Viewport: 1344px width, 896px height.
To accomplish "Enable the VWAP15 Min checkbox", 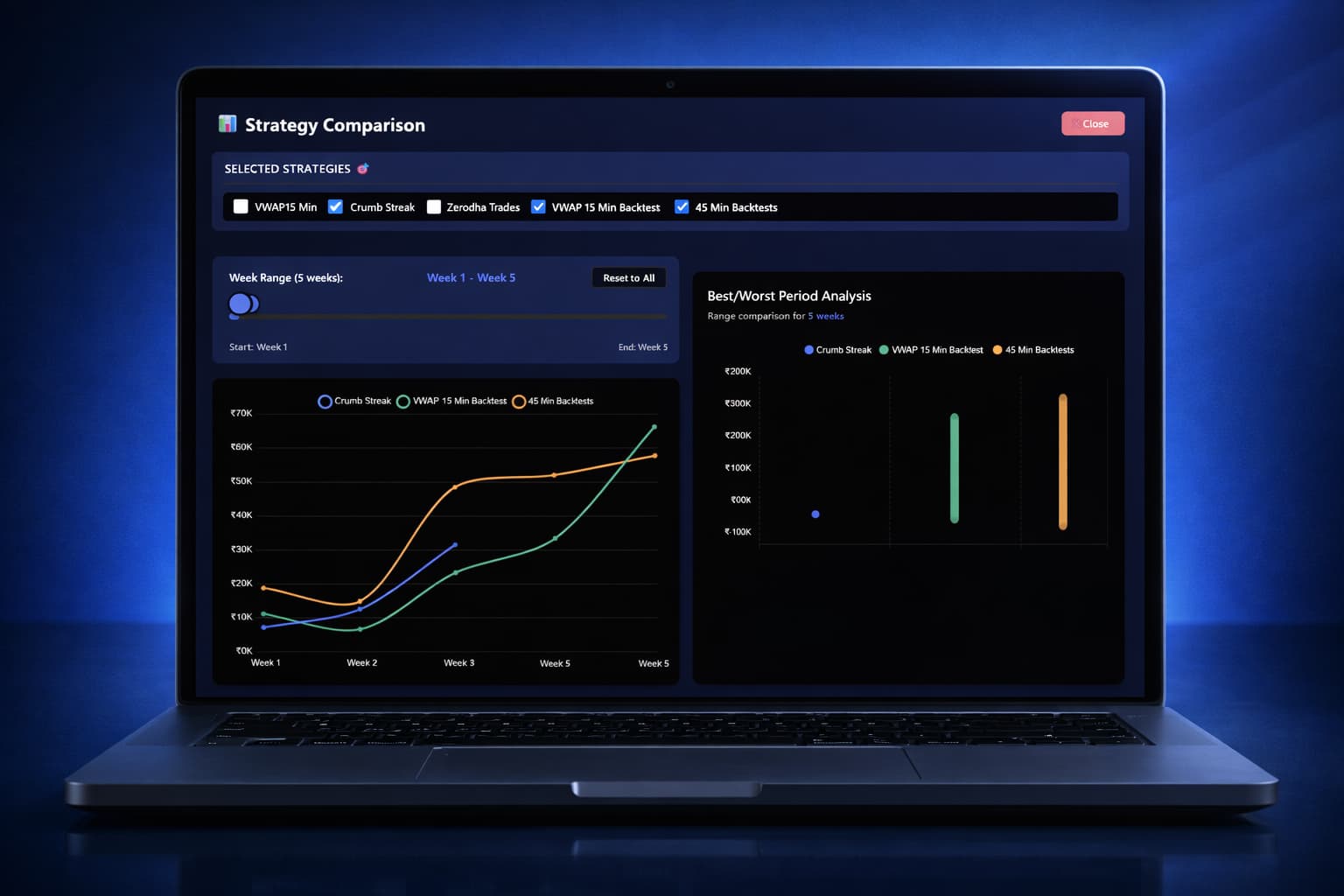I will pos(241,207).
